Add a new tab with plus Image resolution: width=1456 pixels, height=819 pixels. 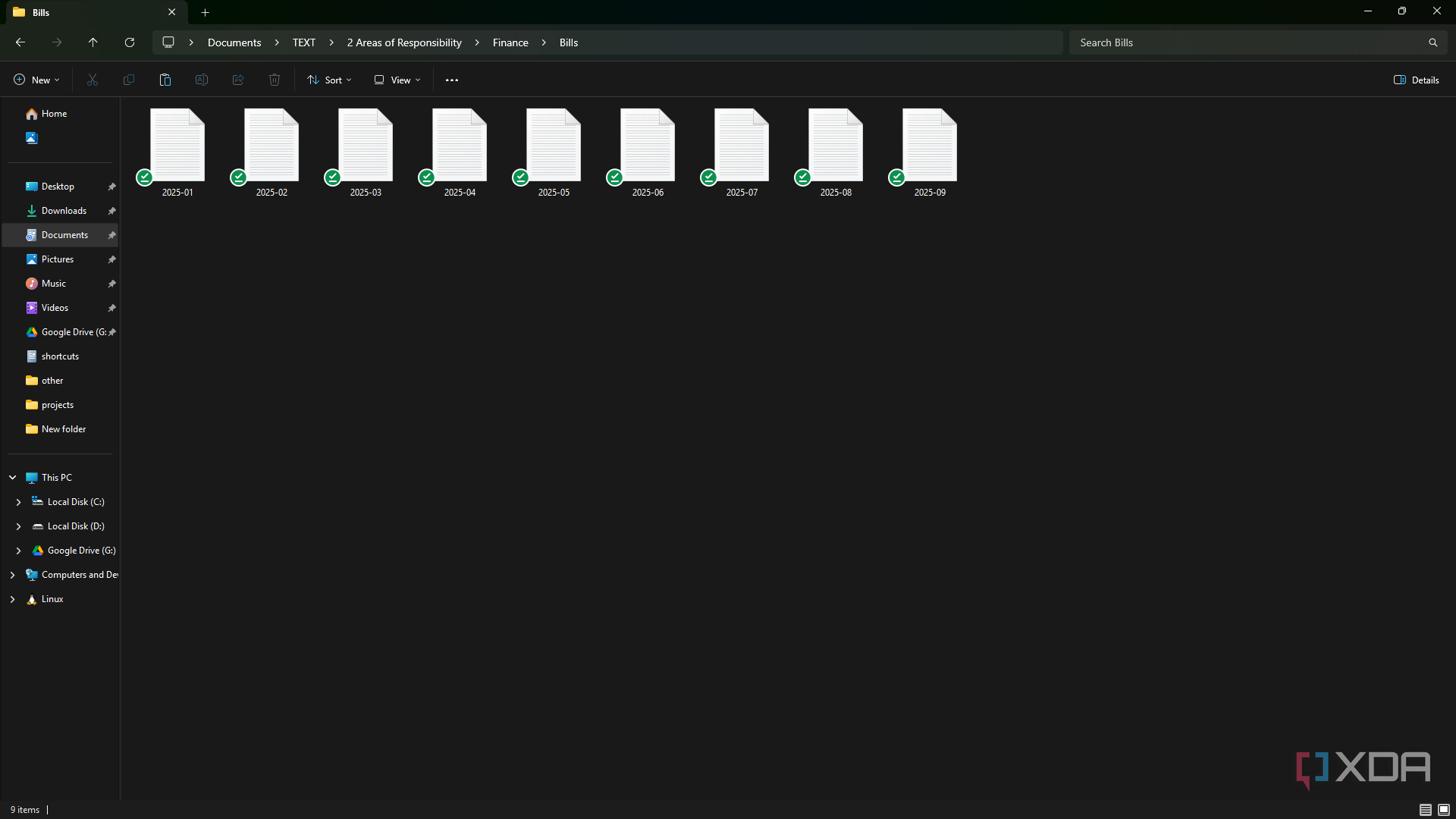coord(206,12)
